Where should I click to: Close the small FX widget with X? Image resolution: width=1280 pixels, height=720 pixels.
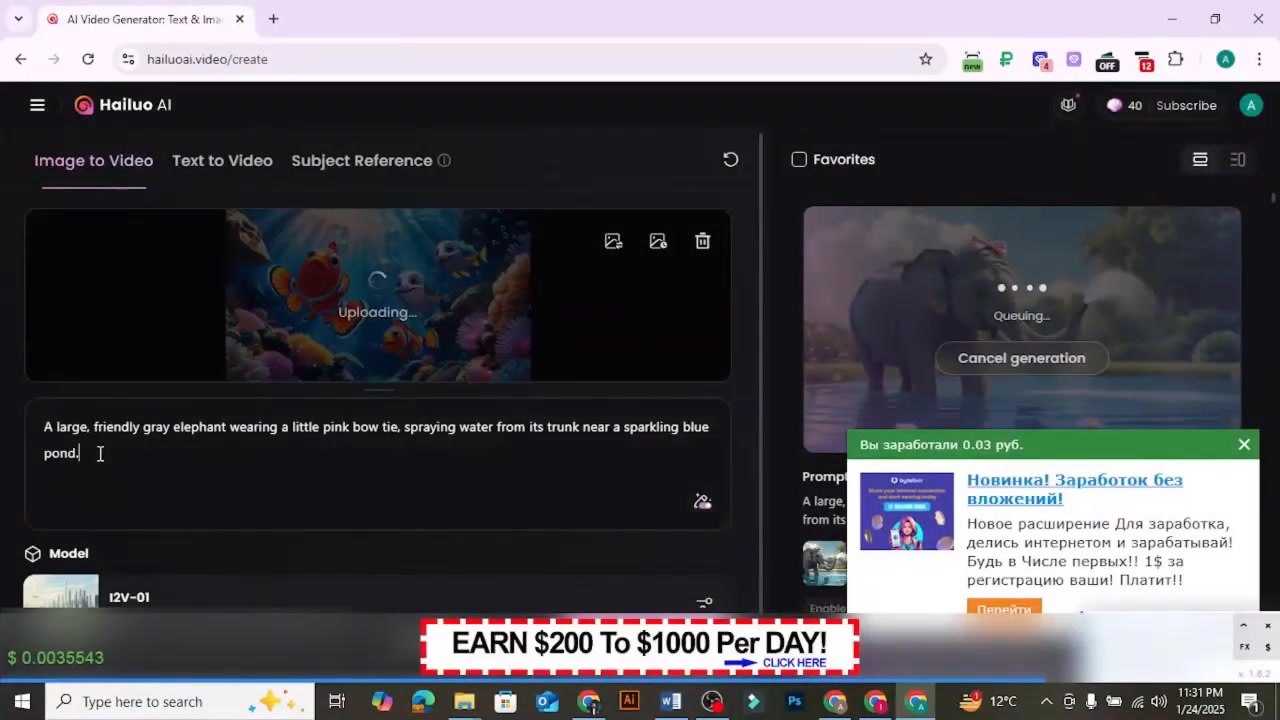point(1267,626)
